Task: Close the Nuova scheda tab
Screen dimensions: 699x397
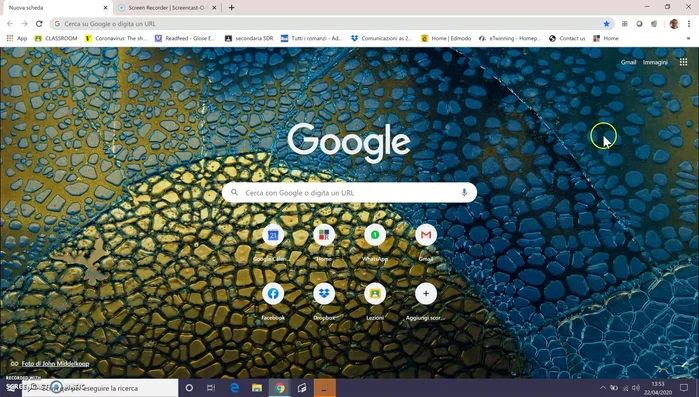Action: point(105,8)
